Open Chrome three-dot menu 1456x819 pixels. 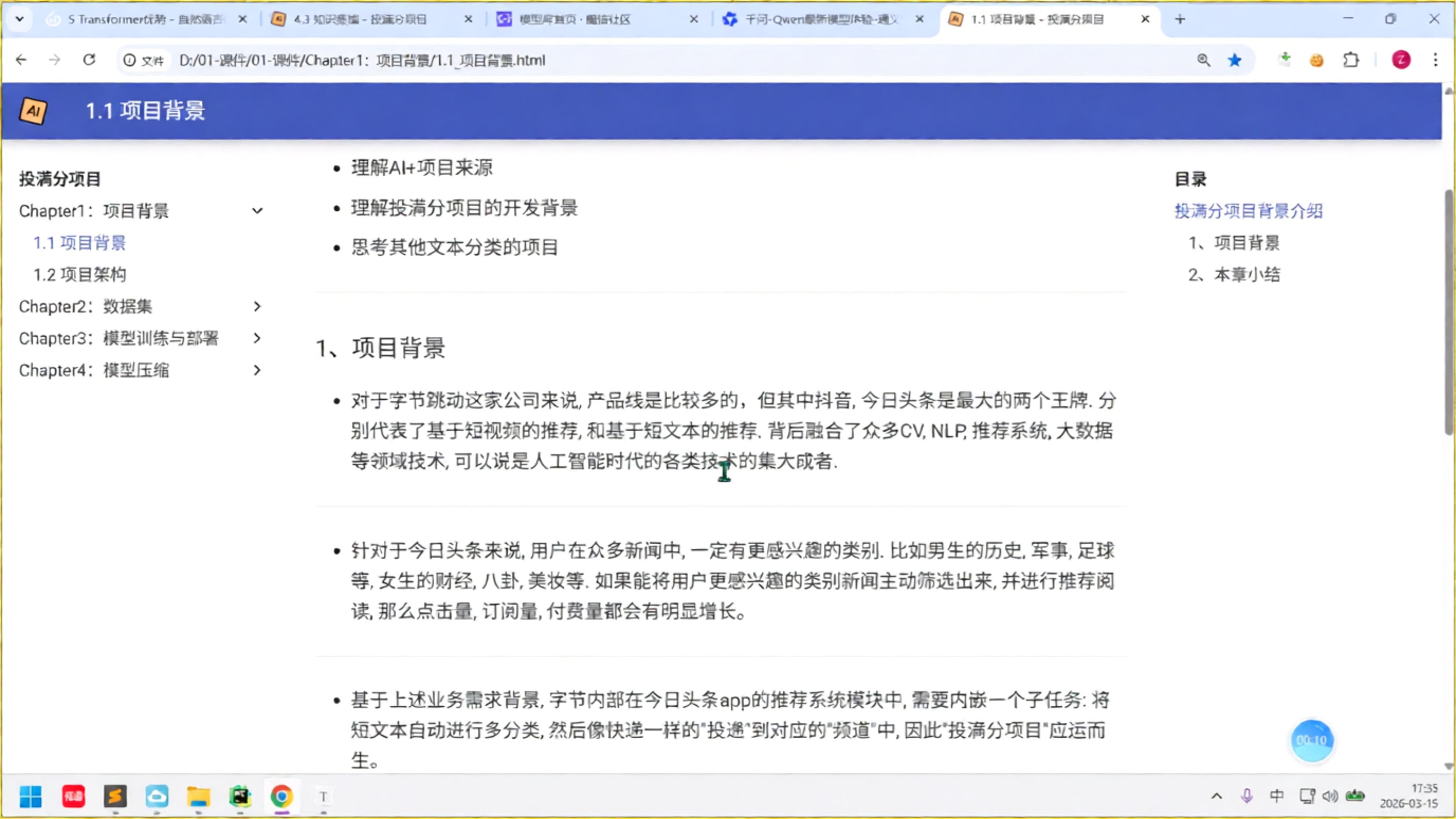tap(1436, 60)
